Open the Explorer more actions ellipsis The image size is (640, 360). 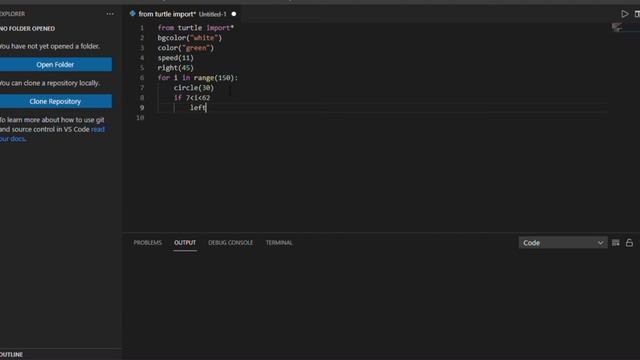tap(110, 14)
